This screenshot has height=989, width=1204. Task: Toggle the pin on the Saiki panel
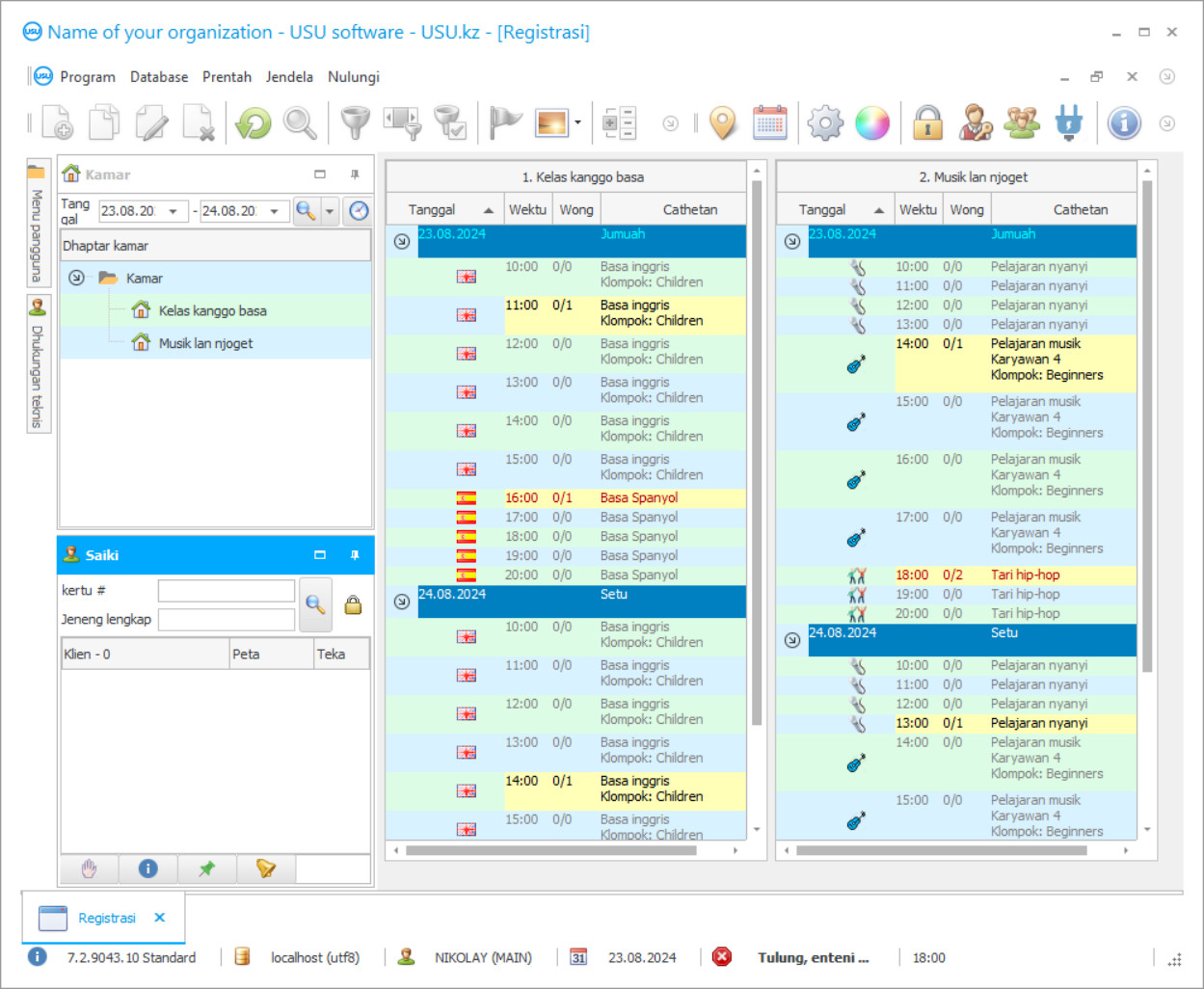[354, 555]
